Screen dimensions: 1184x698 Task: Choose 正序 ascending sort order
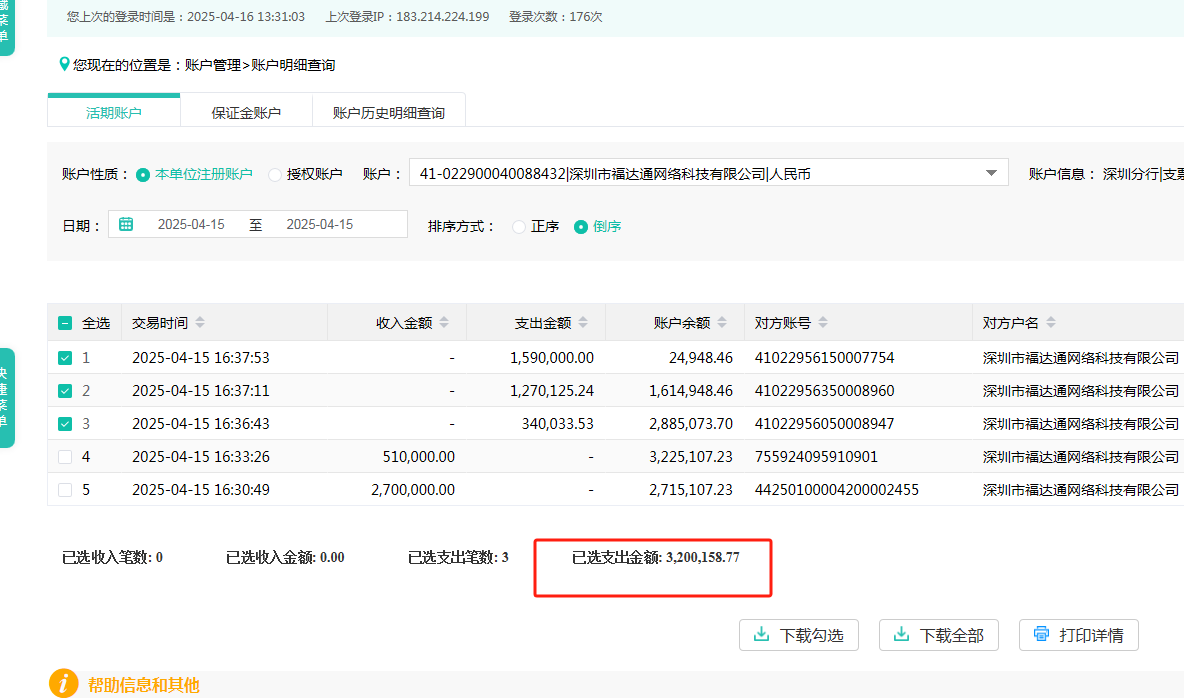pyautogui.click(x=518, y=227)
